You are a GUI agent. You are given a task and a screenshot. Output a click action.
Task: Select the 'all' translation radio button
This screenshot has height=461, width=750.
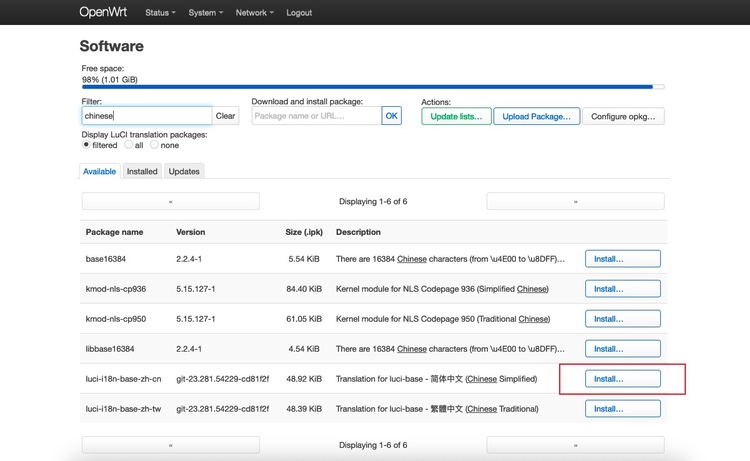click(128, 145)
